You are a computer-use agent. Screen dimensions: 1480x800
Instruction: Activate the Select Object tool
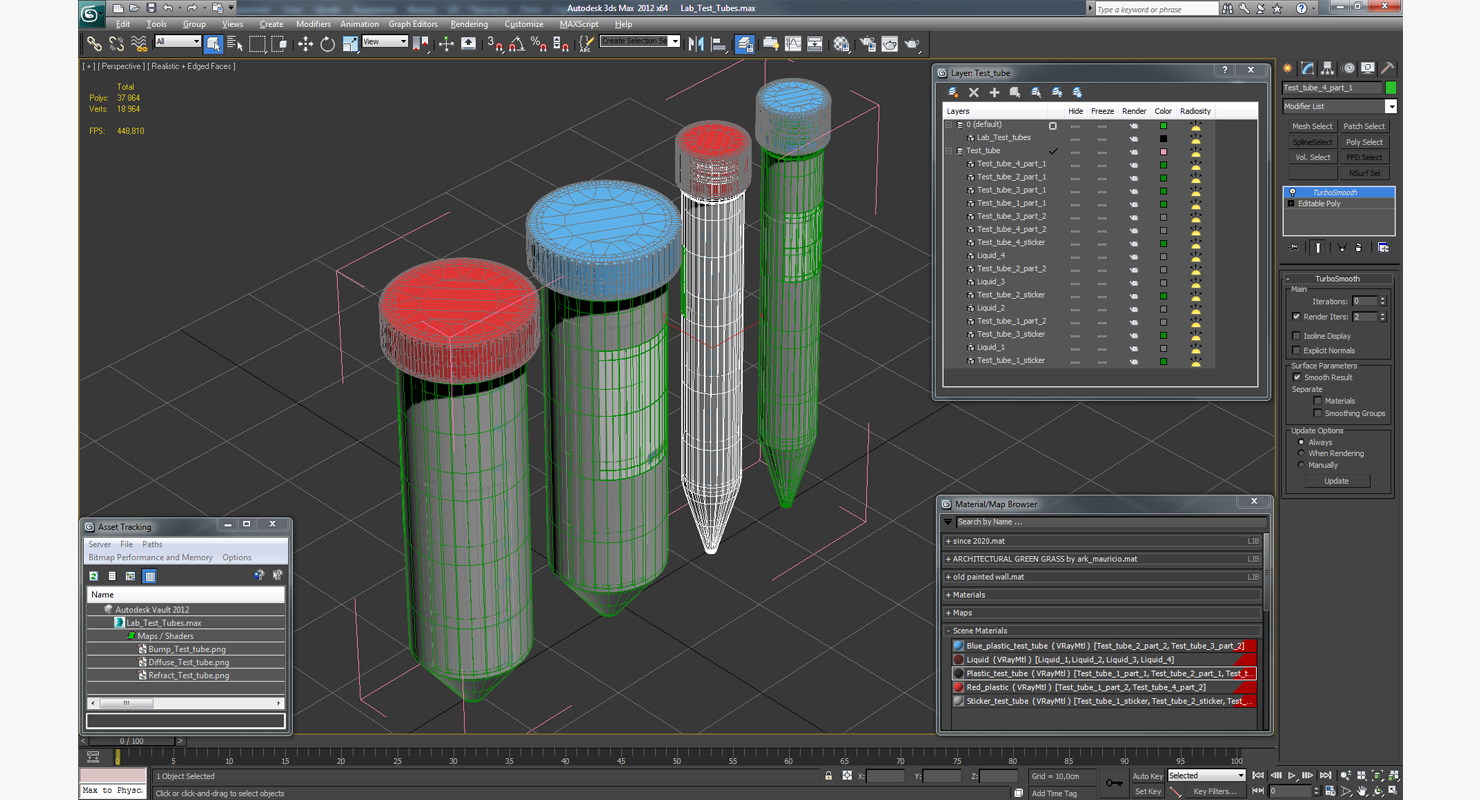click(x=214, y=44)
